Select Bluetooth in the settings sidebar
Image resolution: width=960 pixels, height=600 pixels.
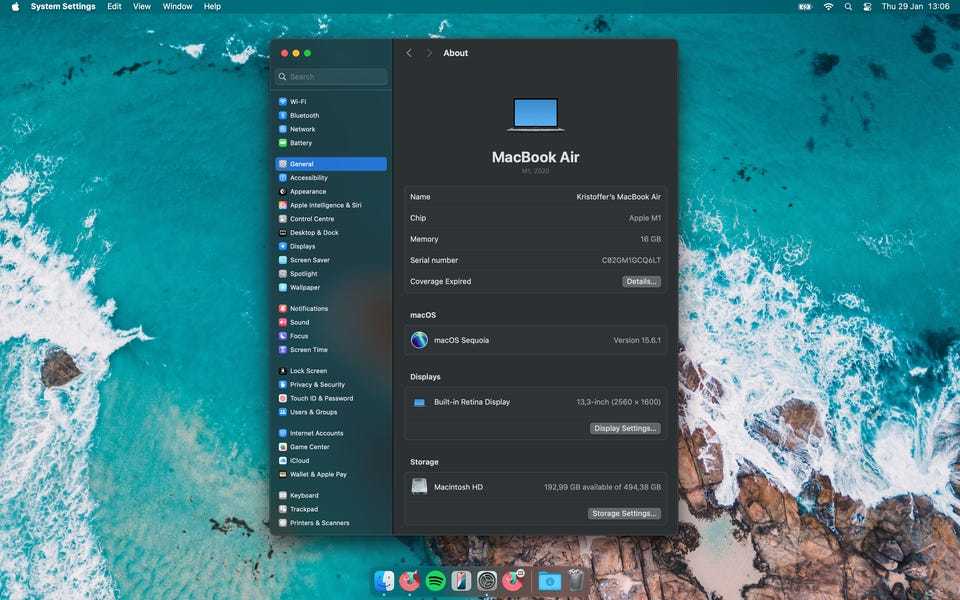coord(304,116)
